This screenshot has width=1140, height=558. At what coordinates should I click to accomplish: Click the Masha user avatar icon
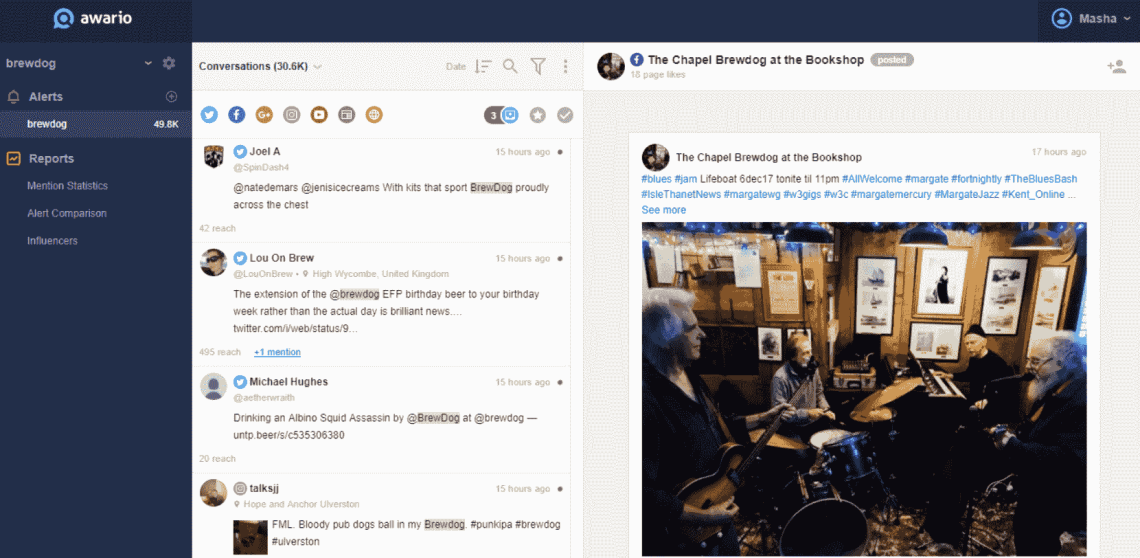click(1061, 18)
